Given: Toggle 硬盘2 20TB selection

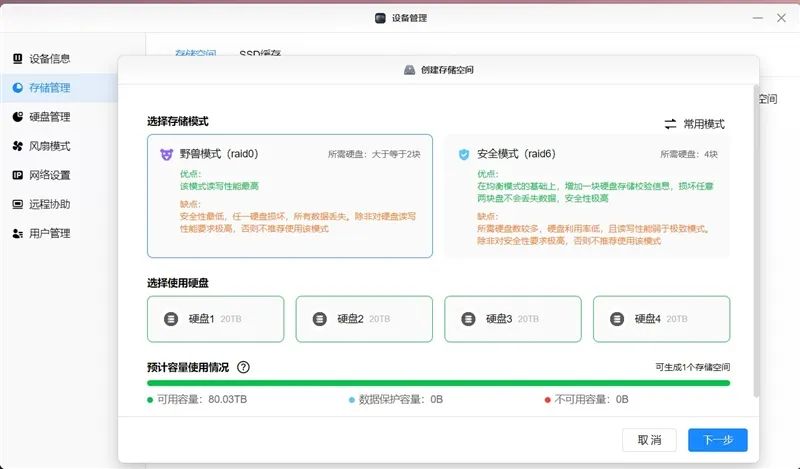Looking at the screenshot, I should click(x=364, y=319).
